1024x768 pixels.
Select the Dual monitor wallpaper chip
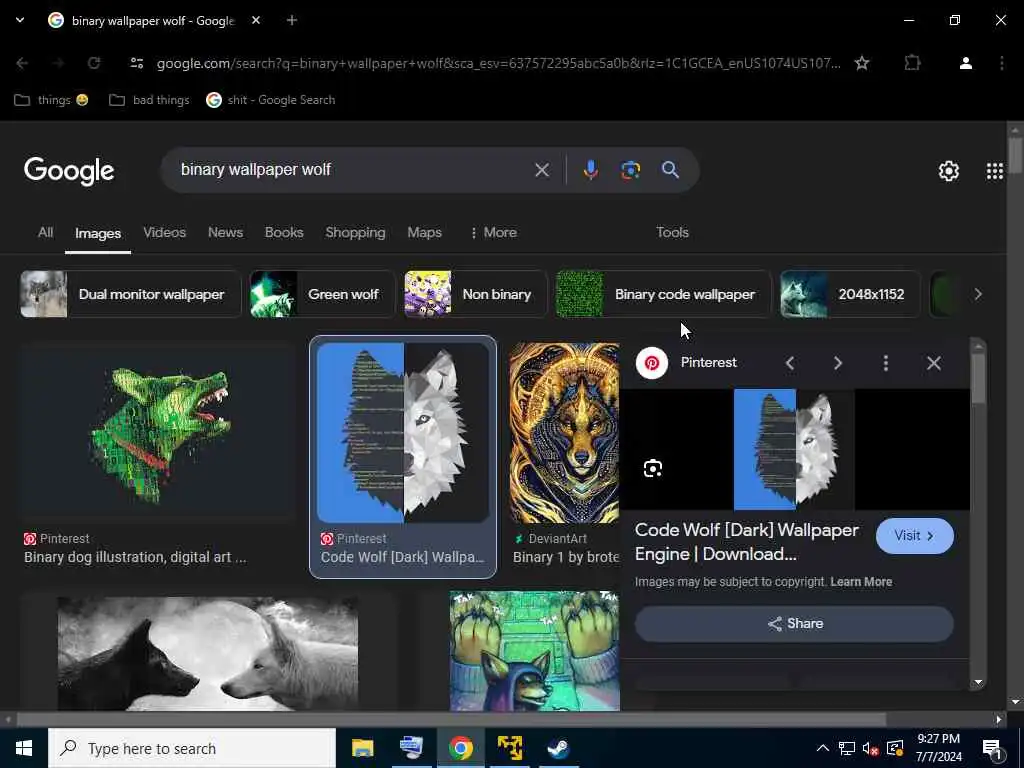(x=131, y=294)
